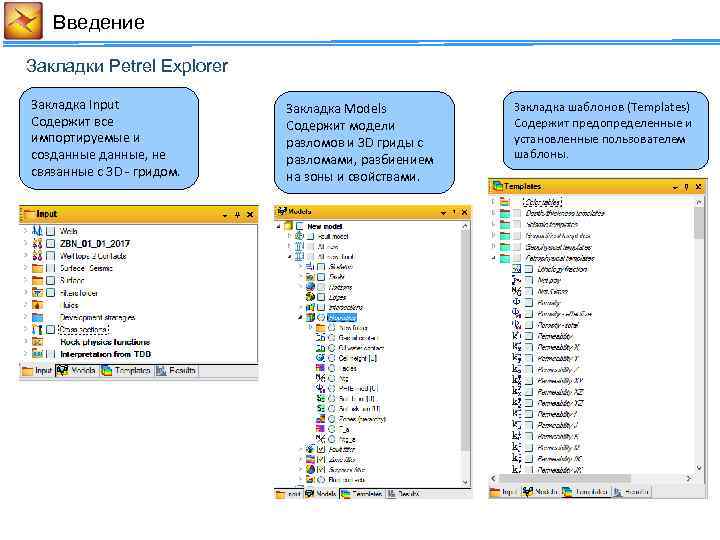Click the Permeability X template icon
Viewport: 720px width, 540px height.
pyautogui.click(x=517, y=347)
